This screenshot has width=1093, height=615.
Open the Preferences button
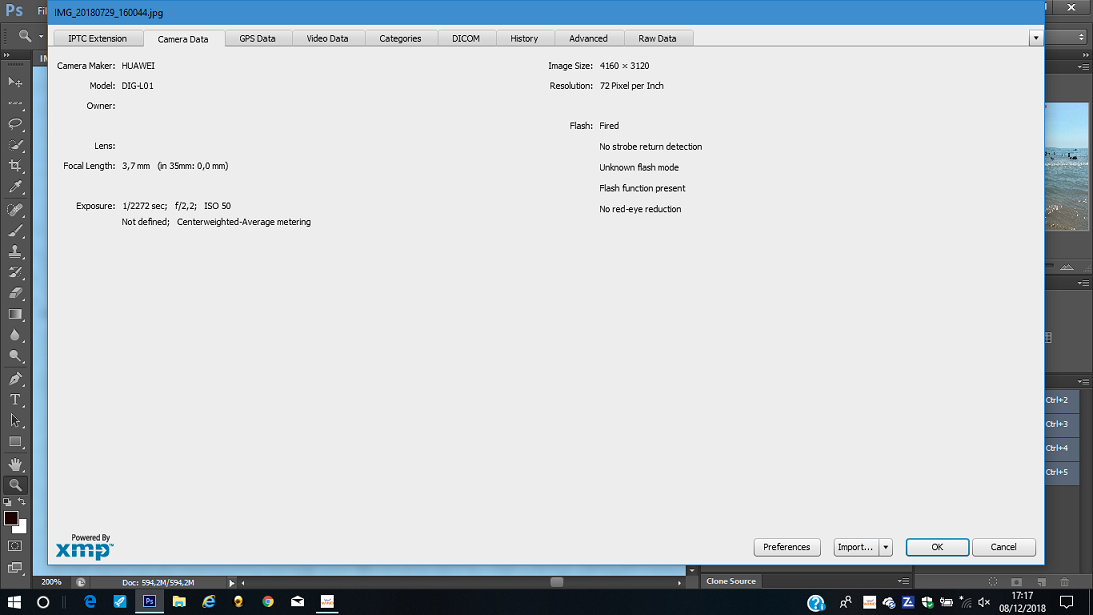tap(787, 547)
